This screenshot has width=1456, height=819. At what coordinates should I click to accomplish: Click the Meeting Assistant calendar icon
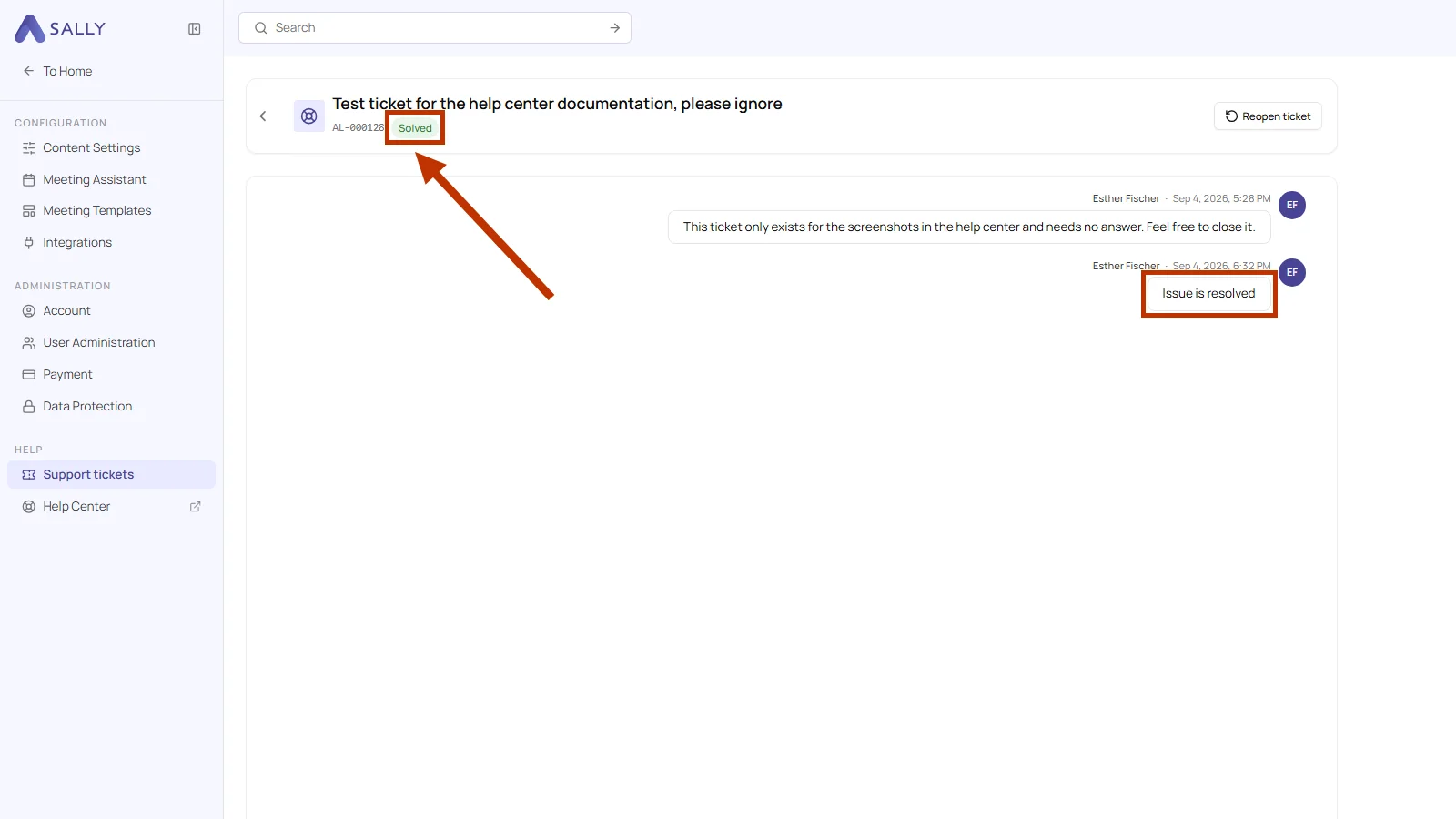29,180
